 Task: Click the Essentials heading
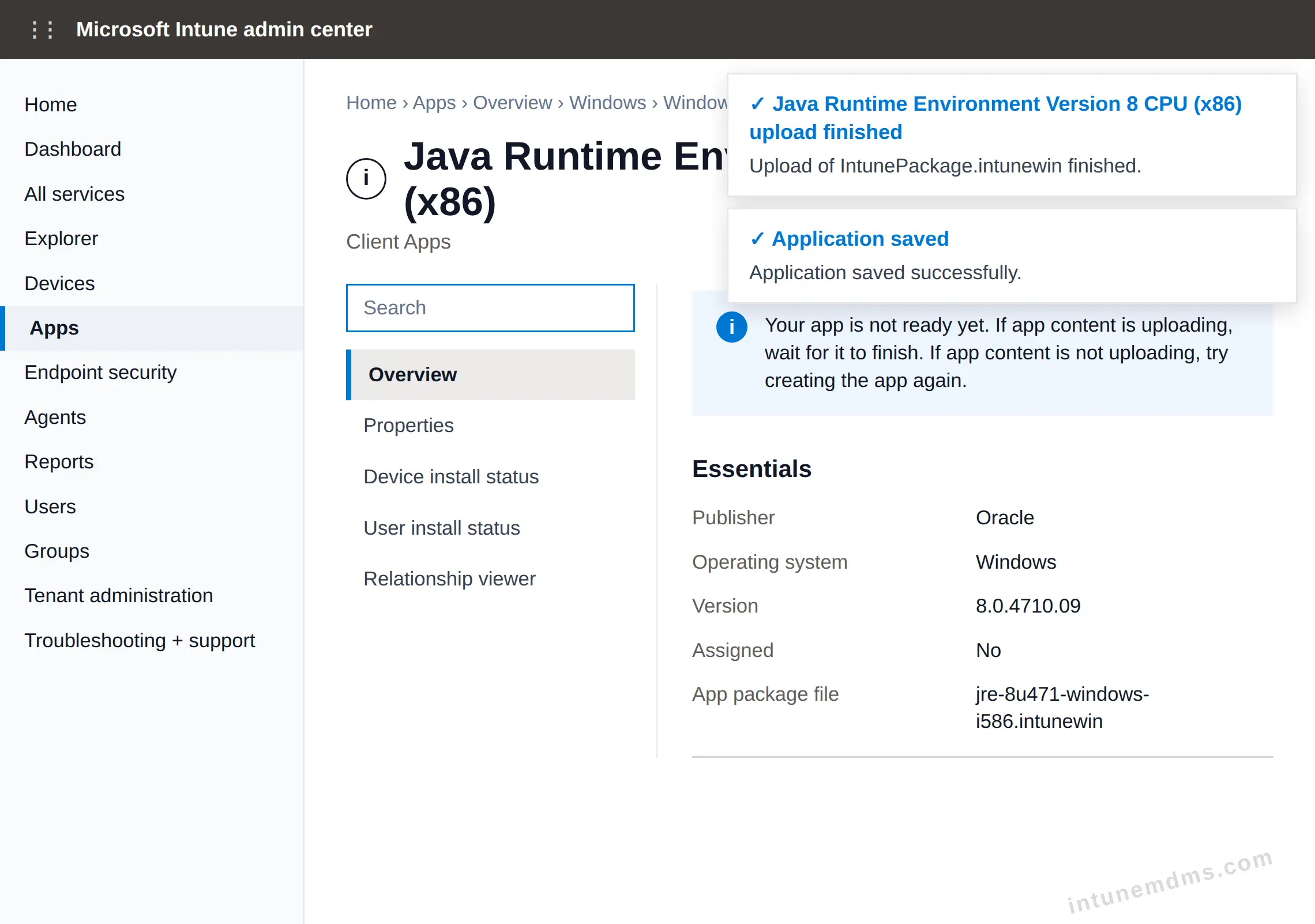pyautogui.click(x=752, y=468)
